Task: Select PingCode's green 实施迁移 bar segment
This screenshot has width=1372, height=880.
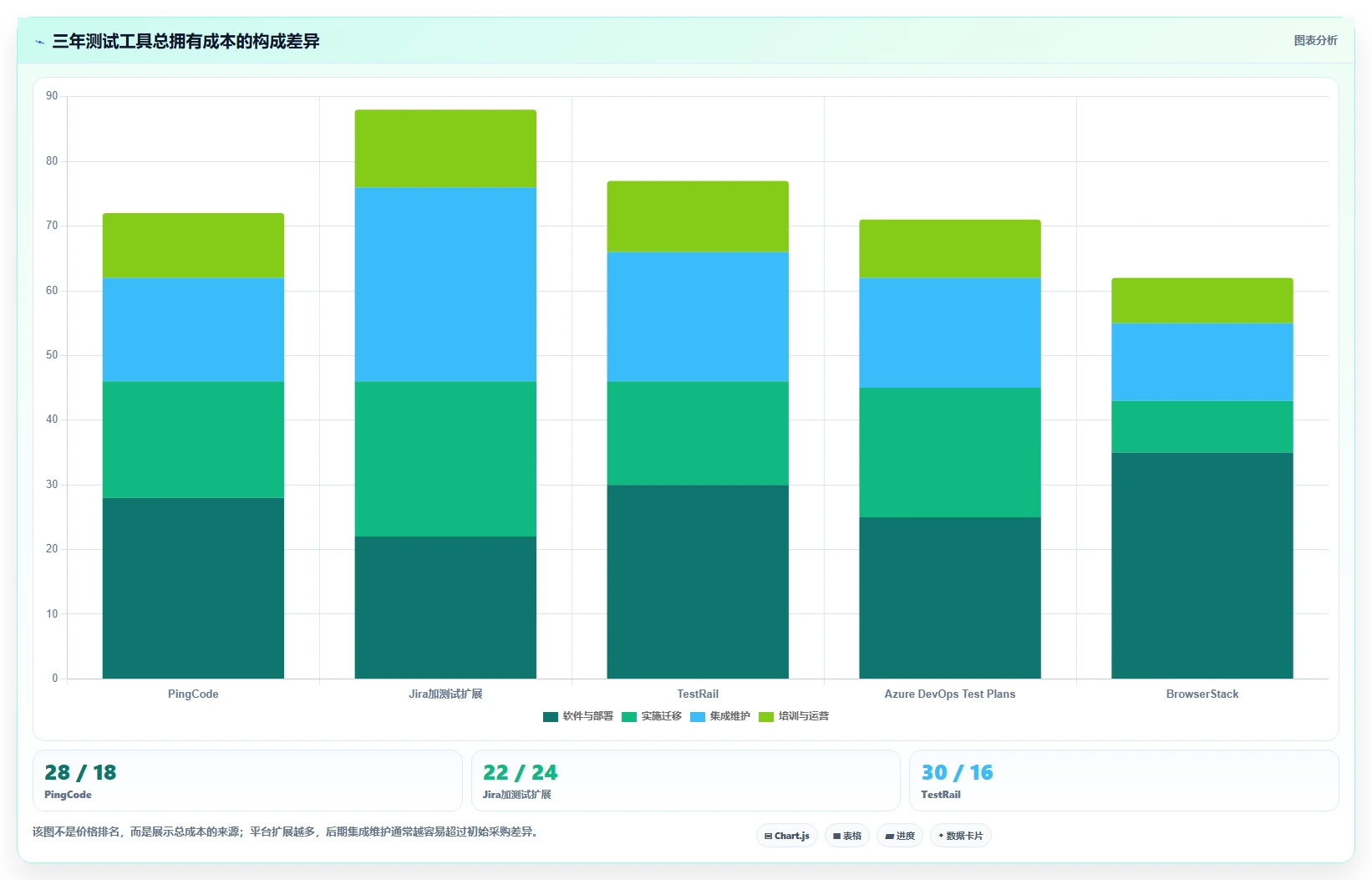Action: (193, 440)
